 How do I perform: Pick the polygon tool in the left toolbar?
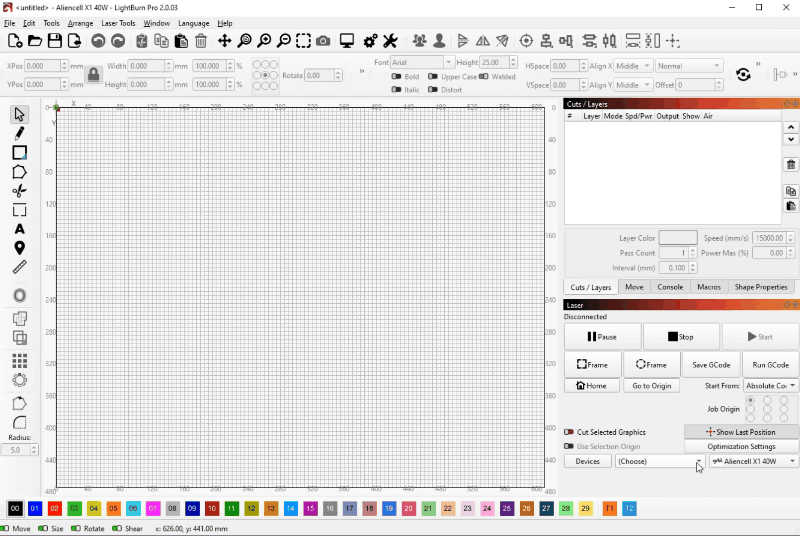(x=19, y=172)
